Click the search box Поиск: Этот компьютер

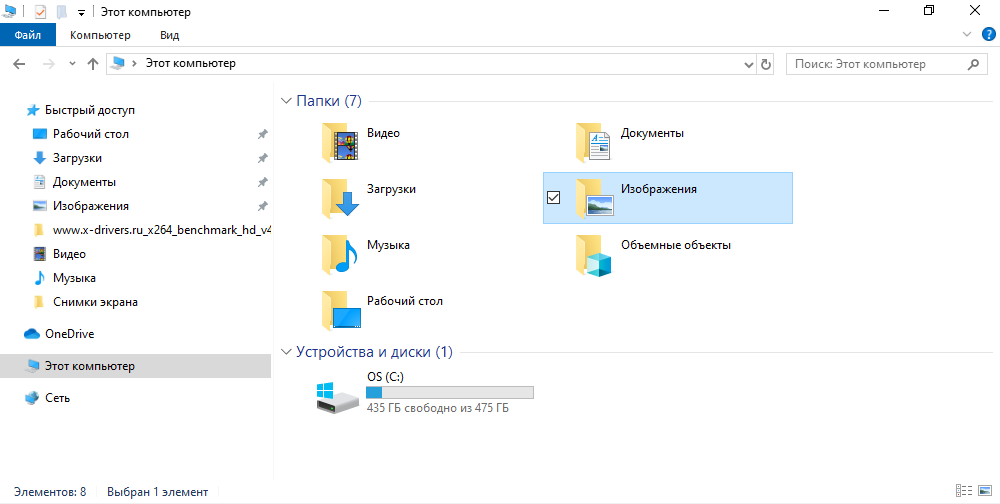point(875,64)
